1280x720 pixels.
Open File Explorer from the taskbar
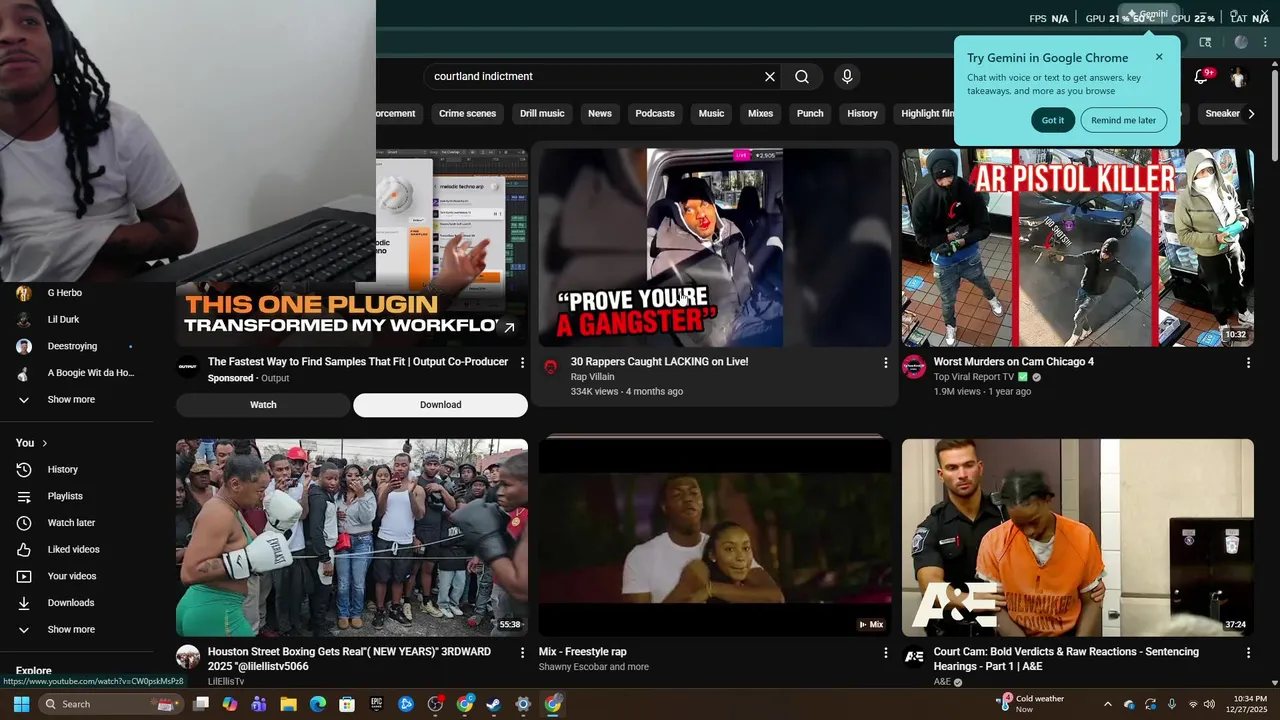288,704
